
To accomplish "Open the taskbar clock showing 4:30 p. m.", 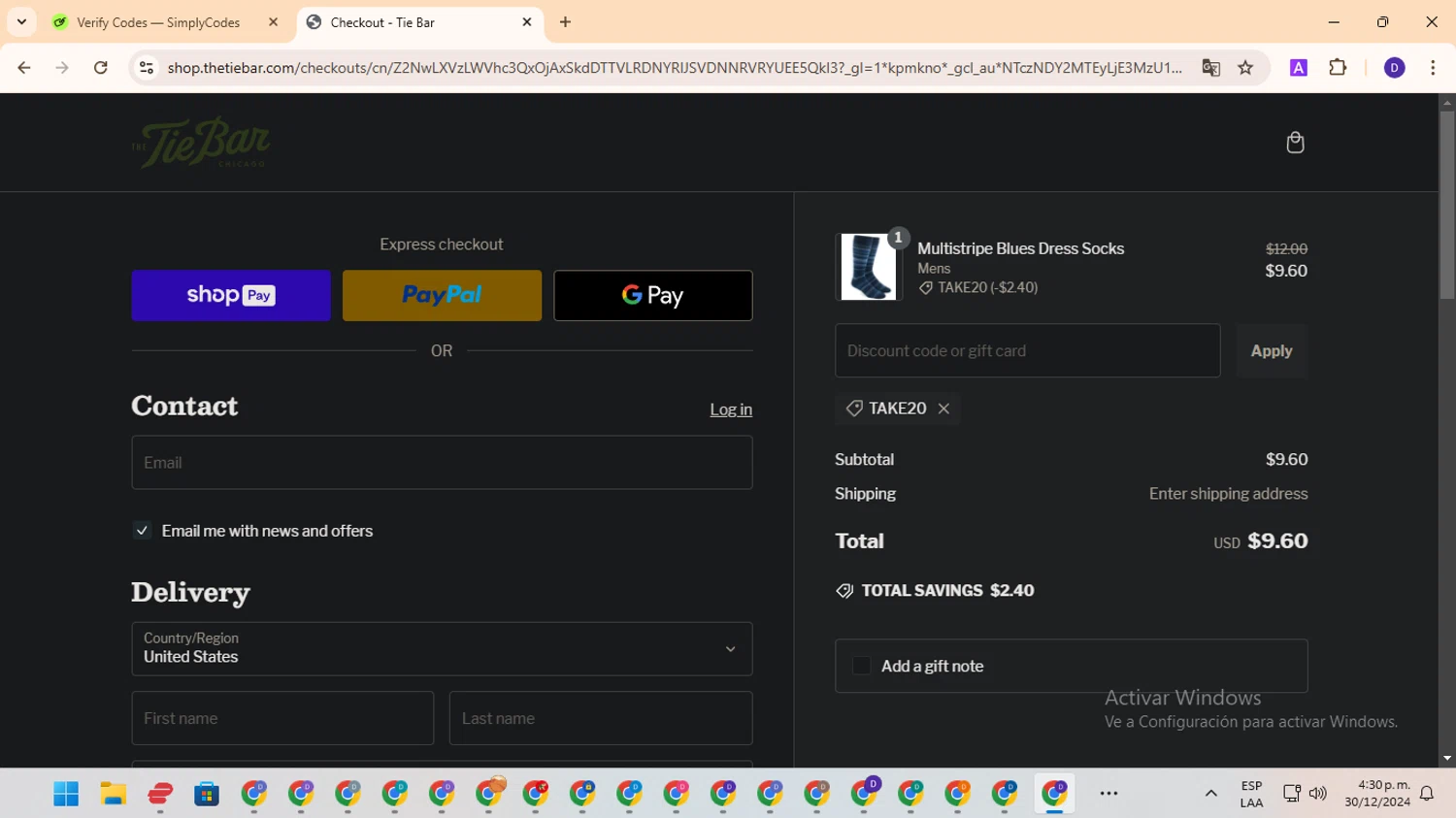I will click(1377, 794).
